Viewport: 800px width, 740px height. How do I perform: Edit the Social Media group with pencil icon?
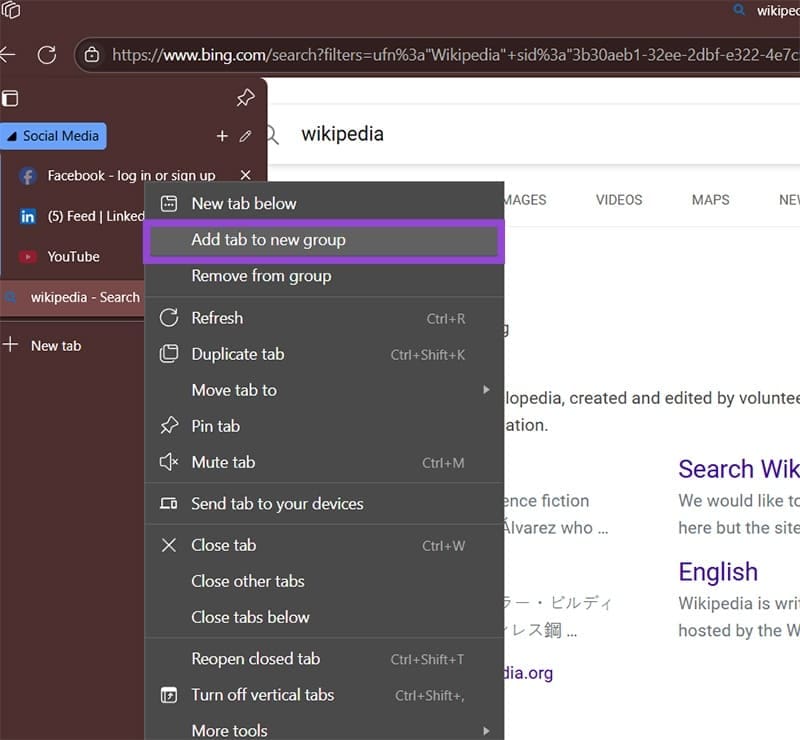click(x=246, y=136)
